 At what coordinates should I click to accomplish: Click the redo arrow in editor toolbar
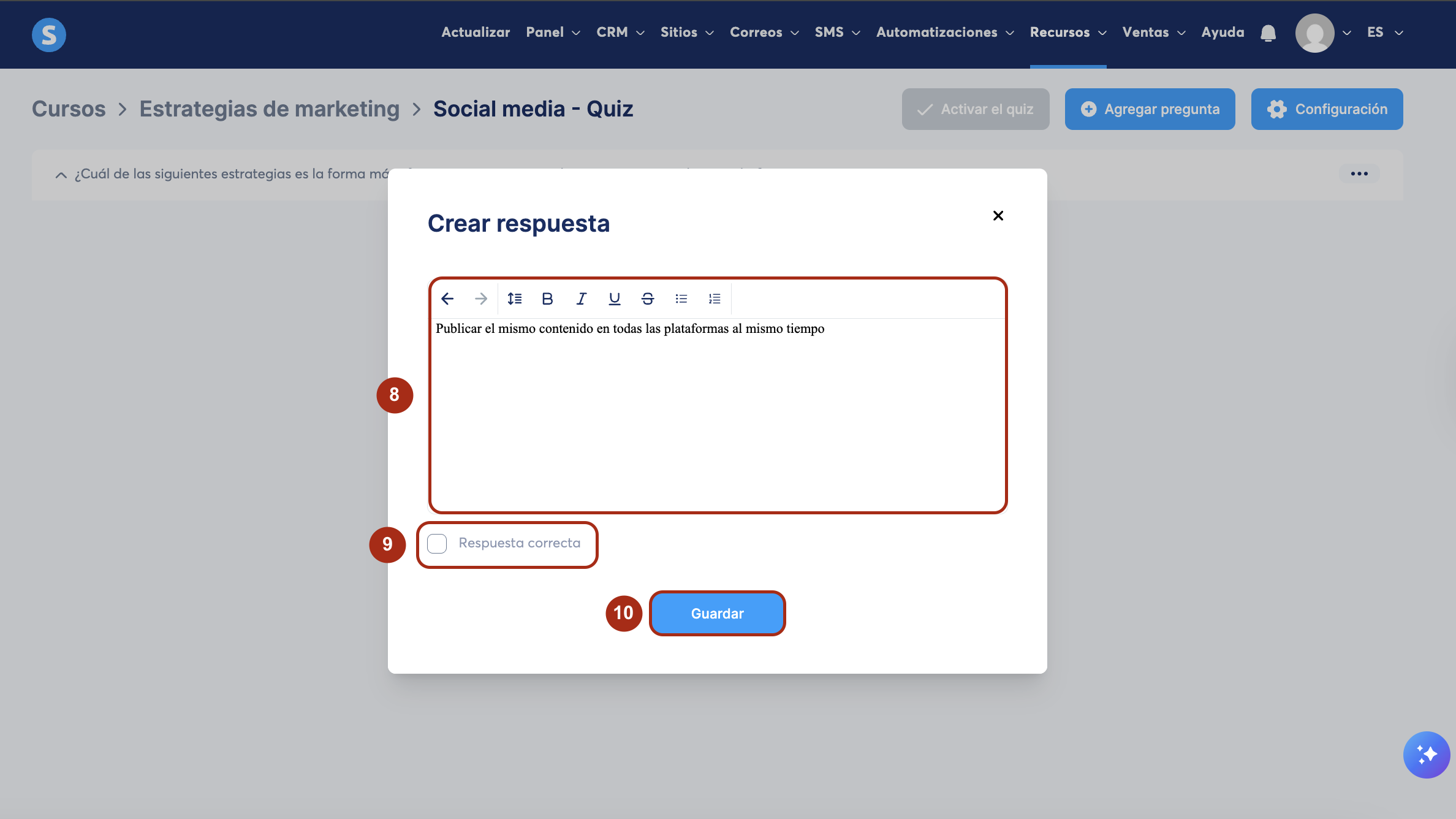point(481,299)
